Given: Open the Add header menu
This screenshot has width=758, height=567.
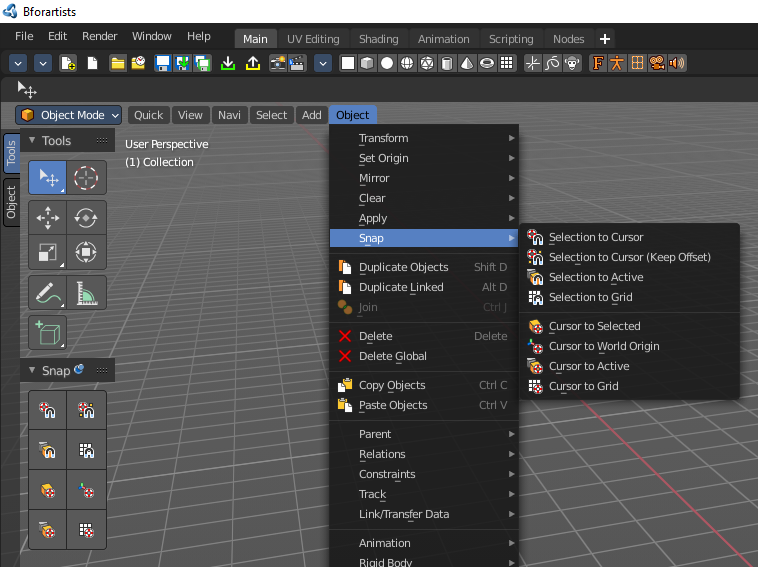Looking at the screenshot, I should pyautogui.click(x=311, y=115).
